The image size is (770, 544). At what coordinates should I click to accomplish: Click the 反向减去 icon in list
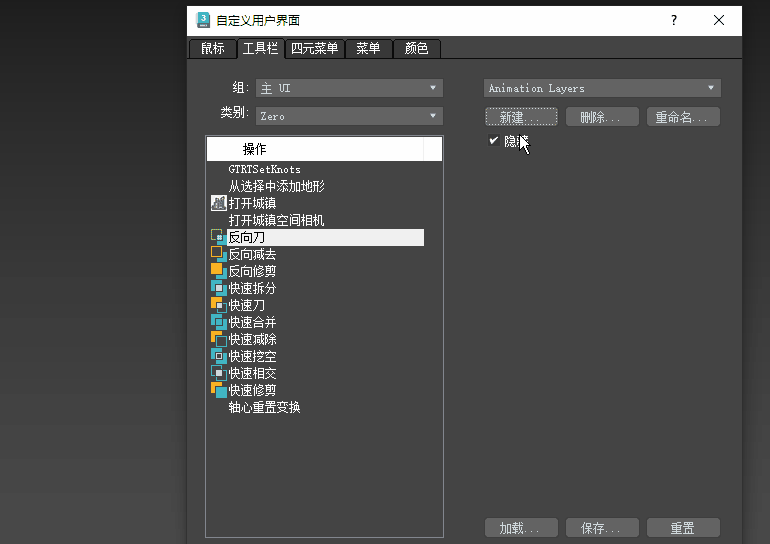pyautogui.click(x=218, y=254)
